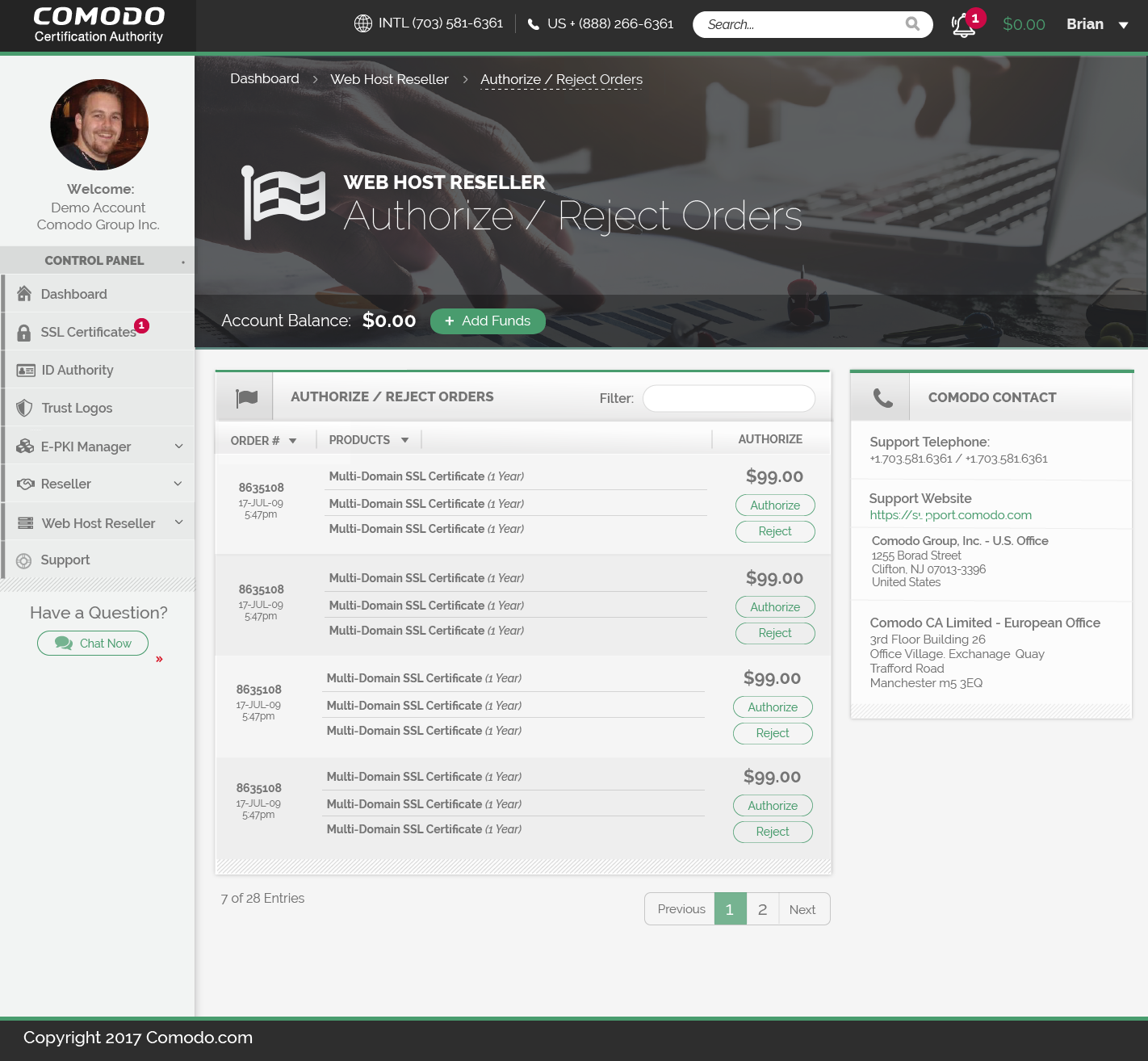Viewport: 1148px width, 1061px height.
Task: Click the Support lifebuoy icon
Action: pyautogui.click(x=24, y=560)
